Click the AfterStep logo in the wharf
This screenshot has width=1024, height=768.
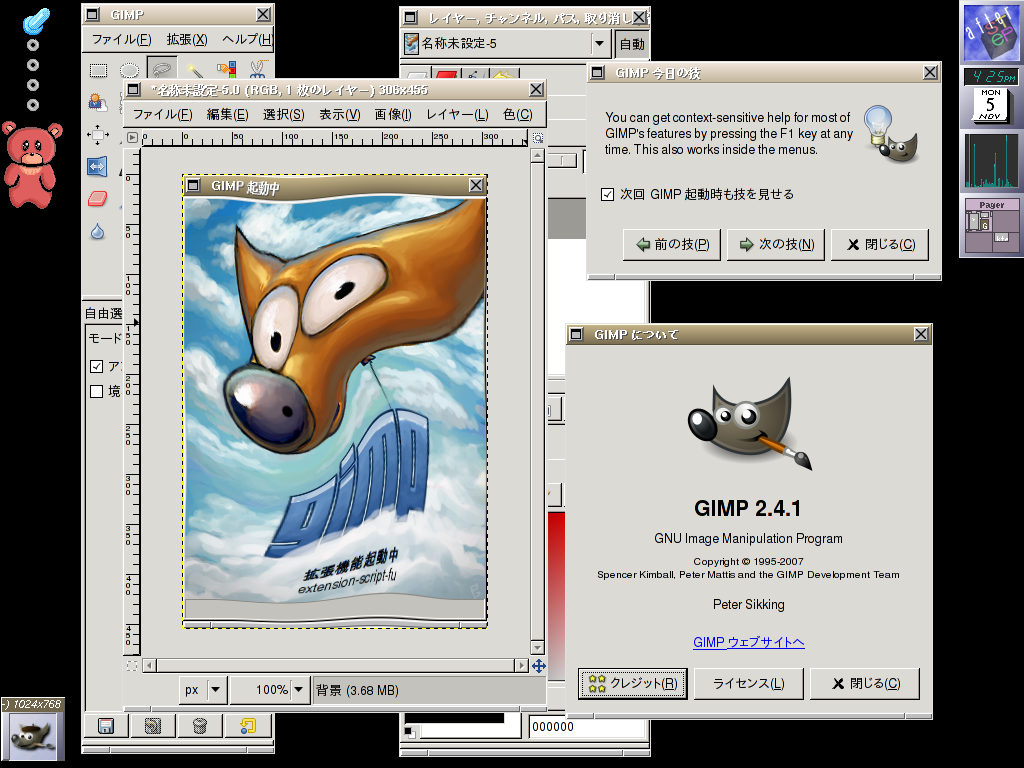(x=991, y=32)
